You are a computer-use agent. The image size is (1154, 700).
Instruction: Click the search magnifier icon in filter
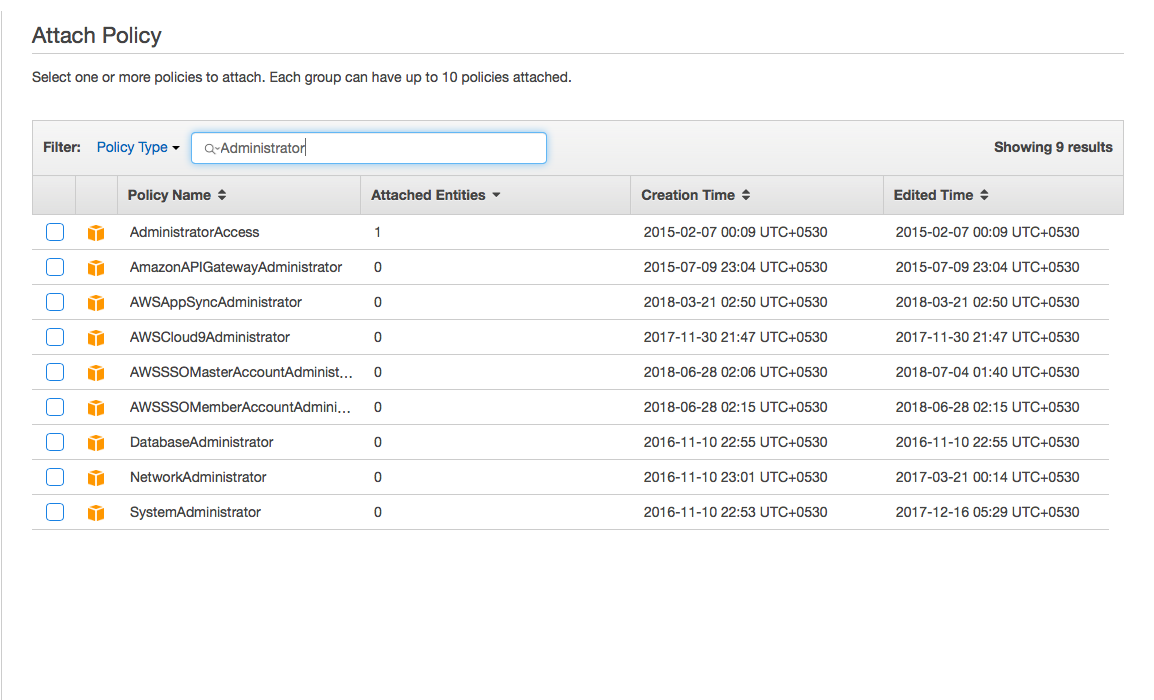coord(210,149)
